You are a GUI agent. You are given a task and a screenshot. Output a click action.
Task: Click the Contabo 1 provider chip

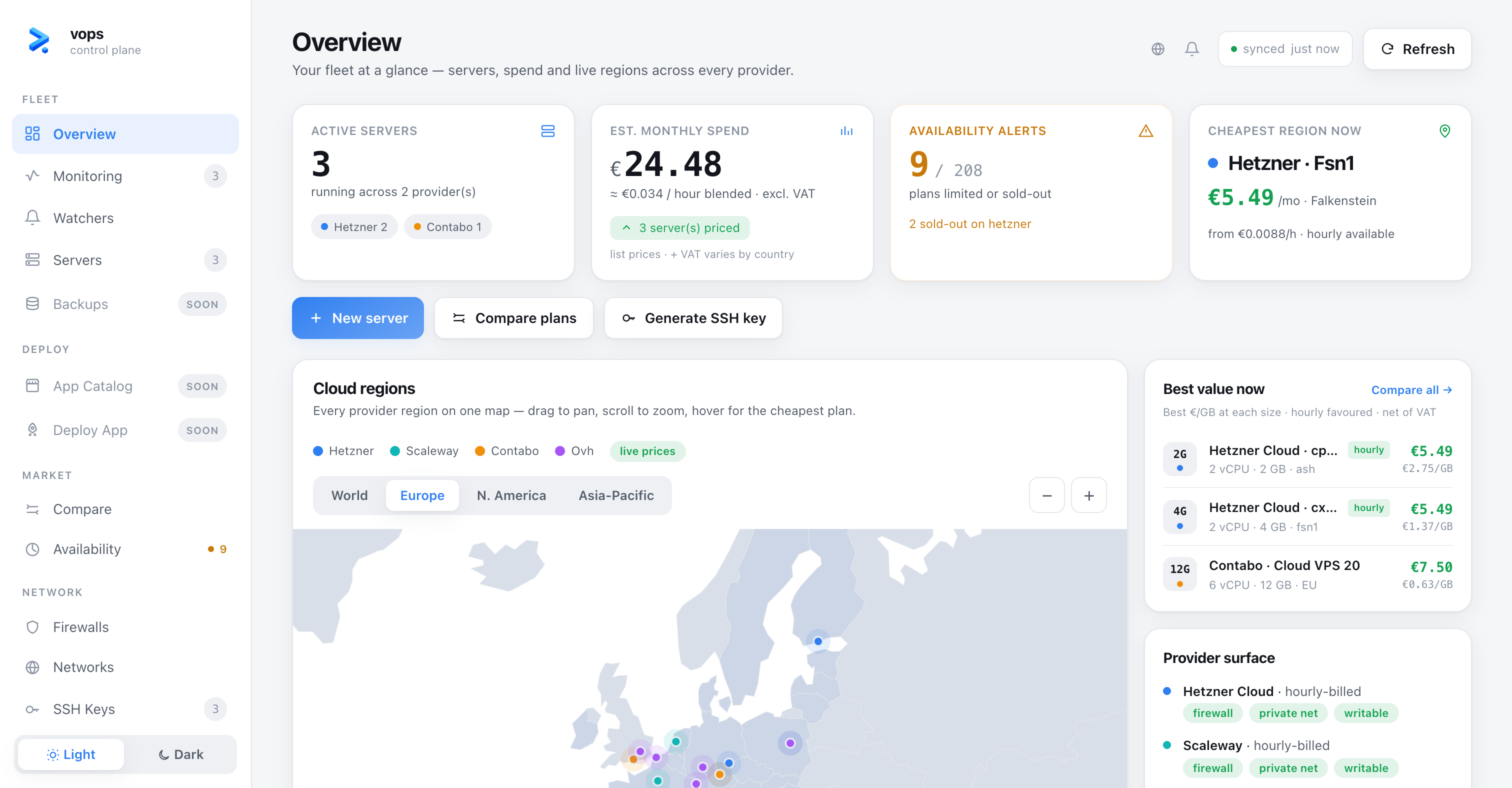[448, 227]
